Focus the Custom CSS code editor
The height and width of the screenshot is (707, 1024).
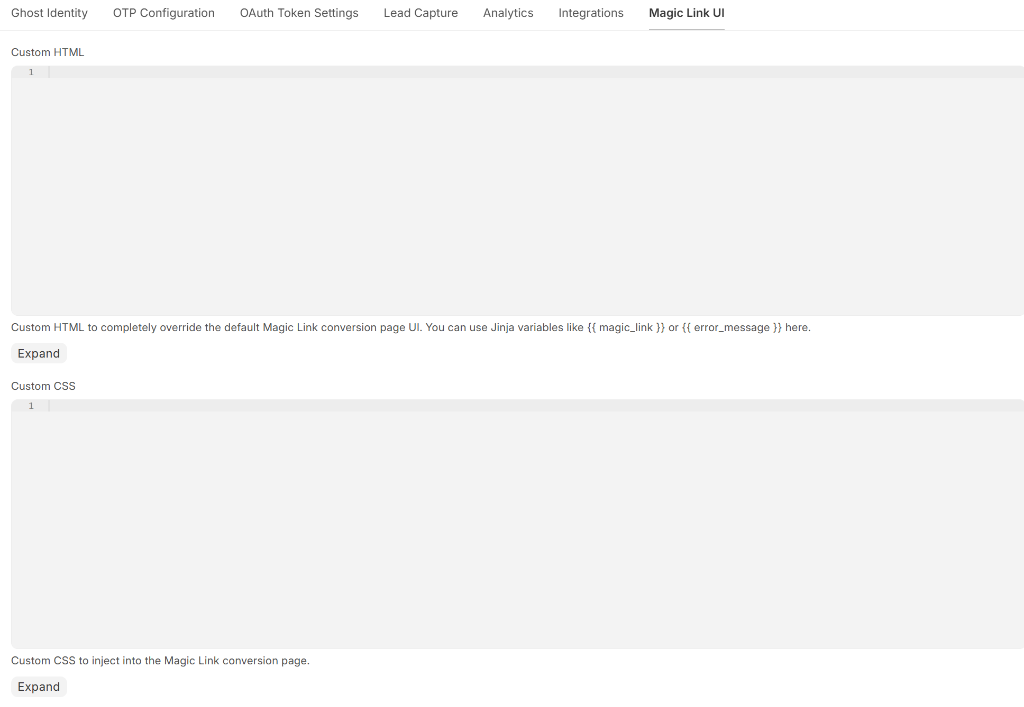[517, 524]
